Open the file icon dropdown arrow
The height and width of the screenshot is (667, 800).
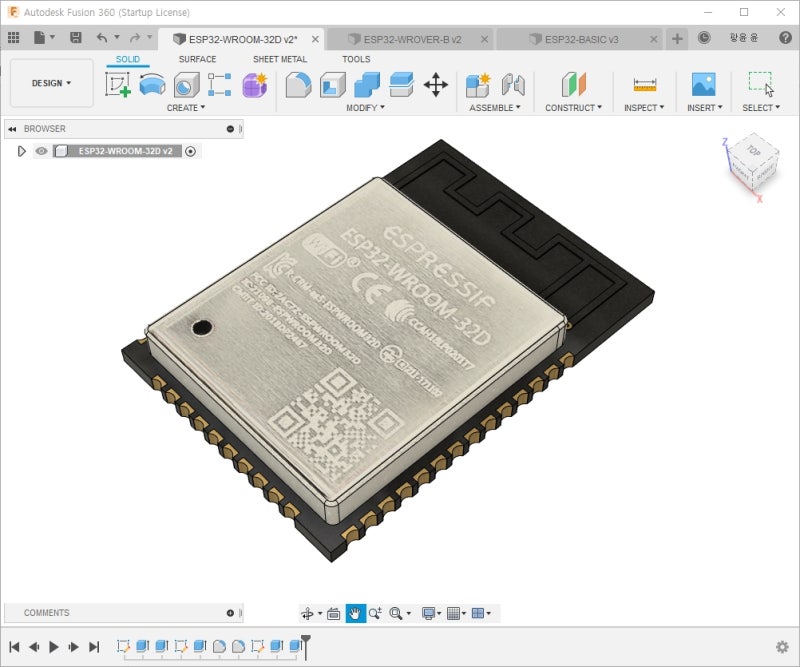(x=52, y=37)
